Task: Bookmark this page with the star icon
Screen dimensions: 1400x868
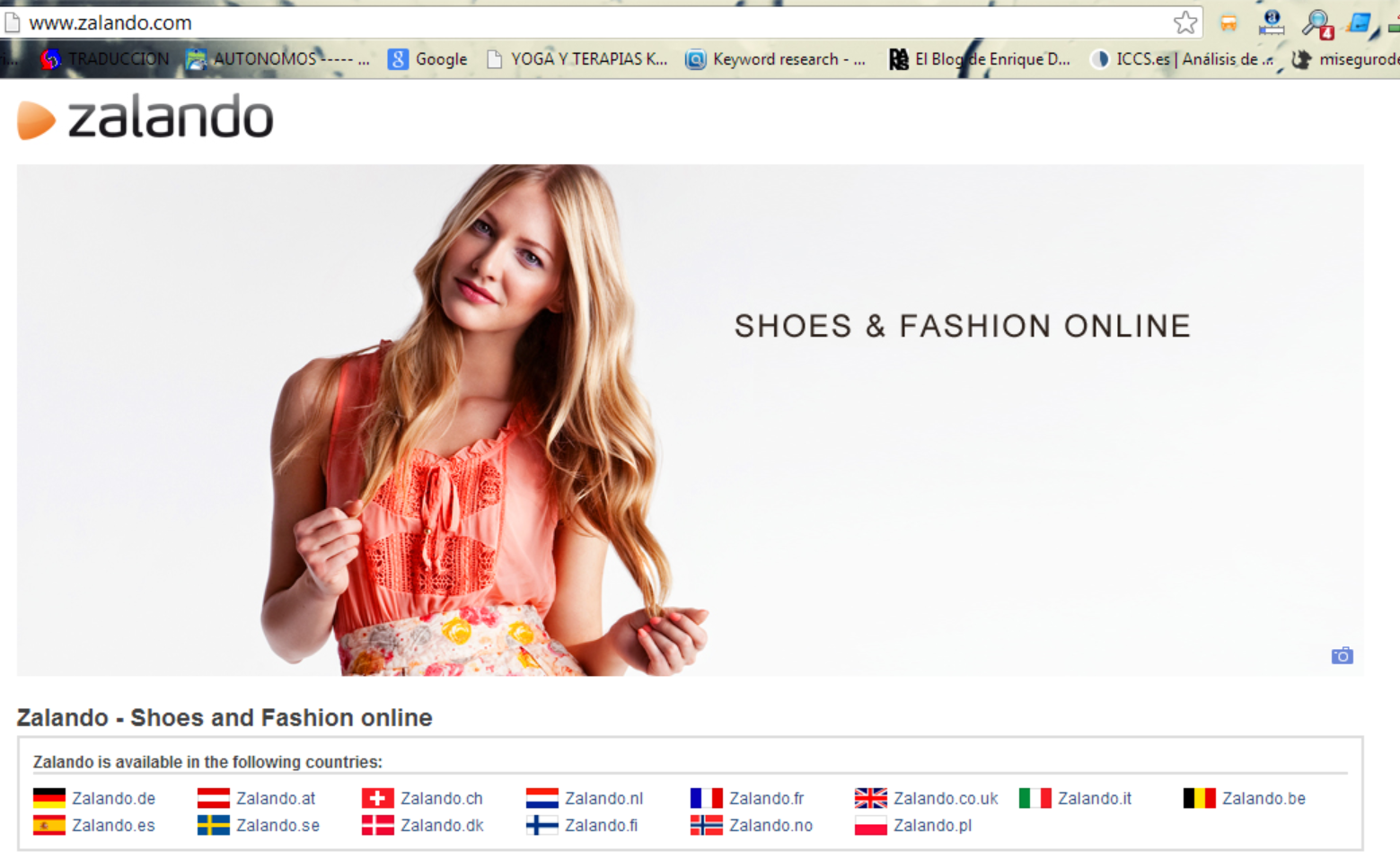Action: pos(1185,22)
